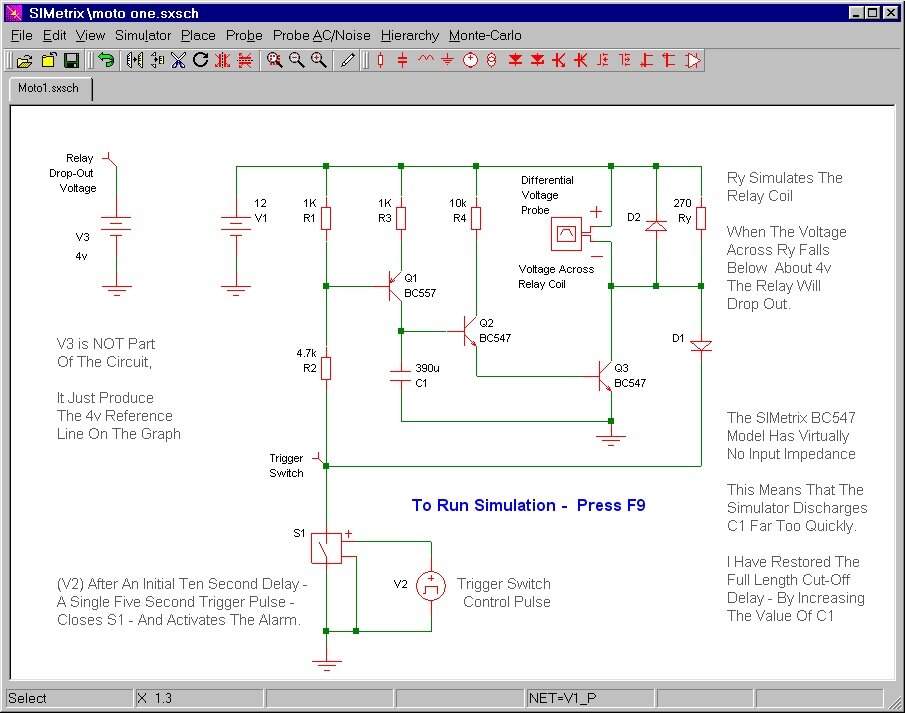The width and height of the screenshot is (905, 713).
Task: Click the green Undo arrow icon
Action: click(106, 61)
